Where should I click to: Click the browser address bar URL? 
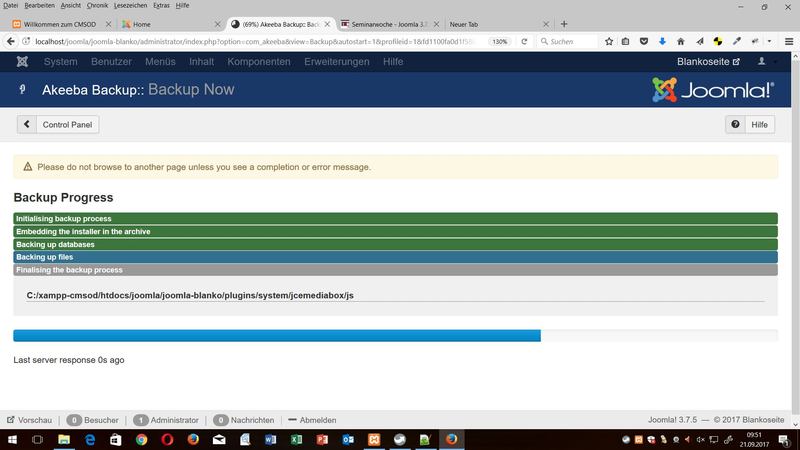255,41
